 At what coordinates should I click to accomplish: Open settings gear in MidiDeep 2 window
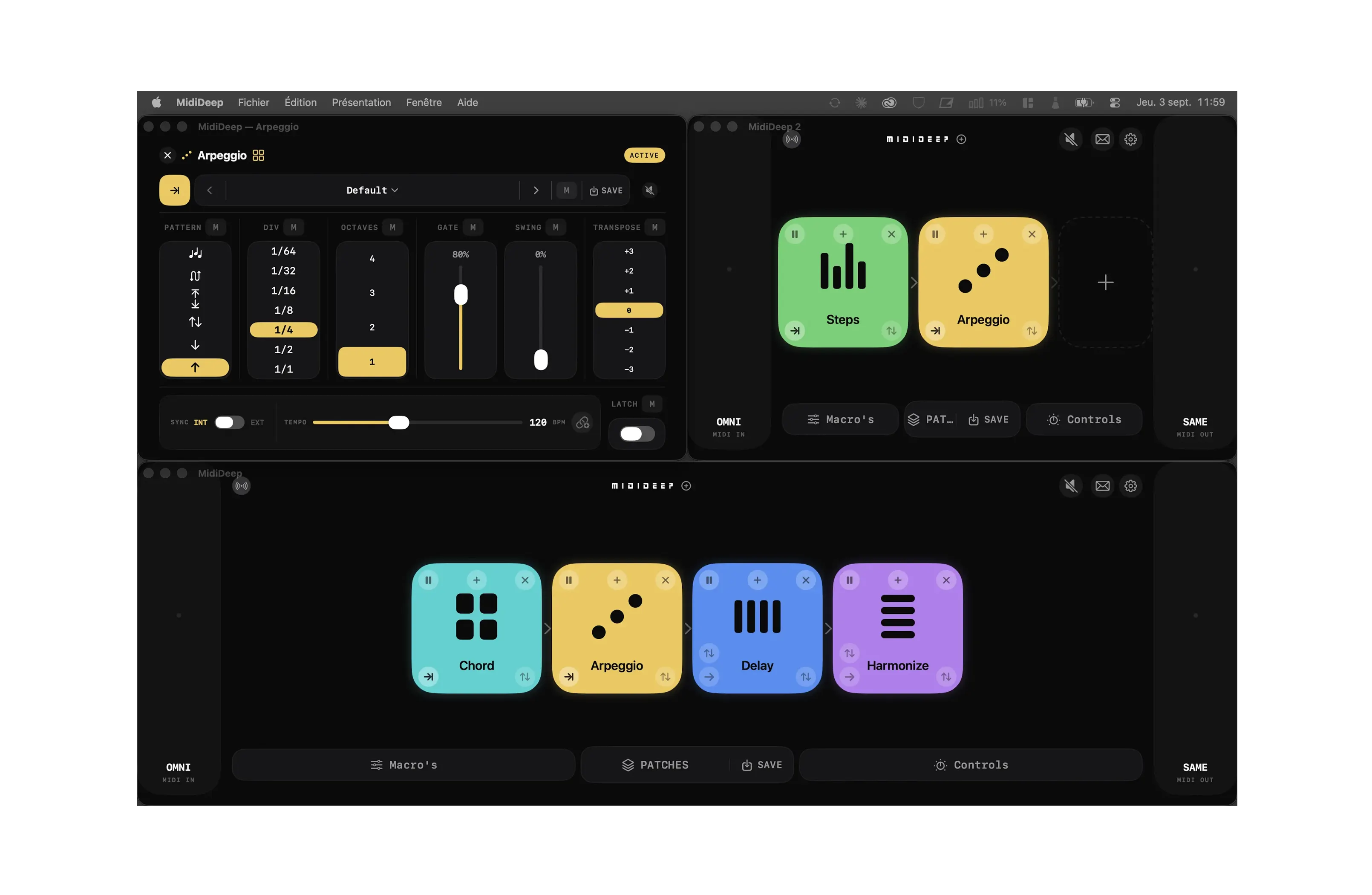(1130, 139)
